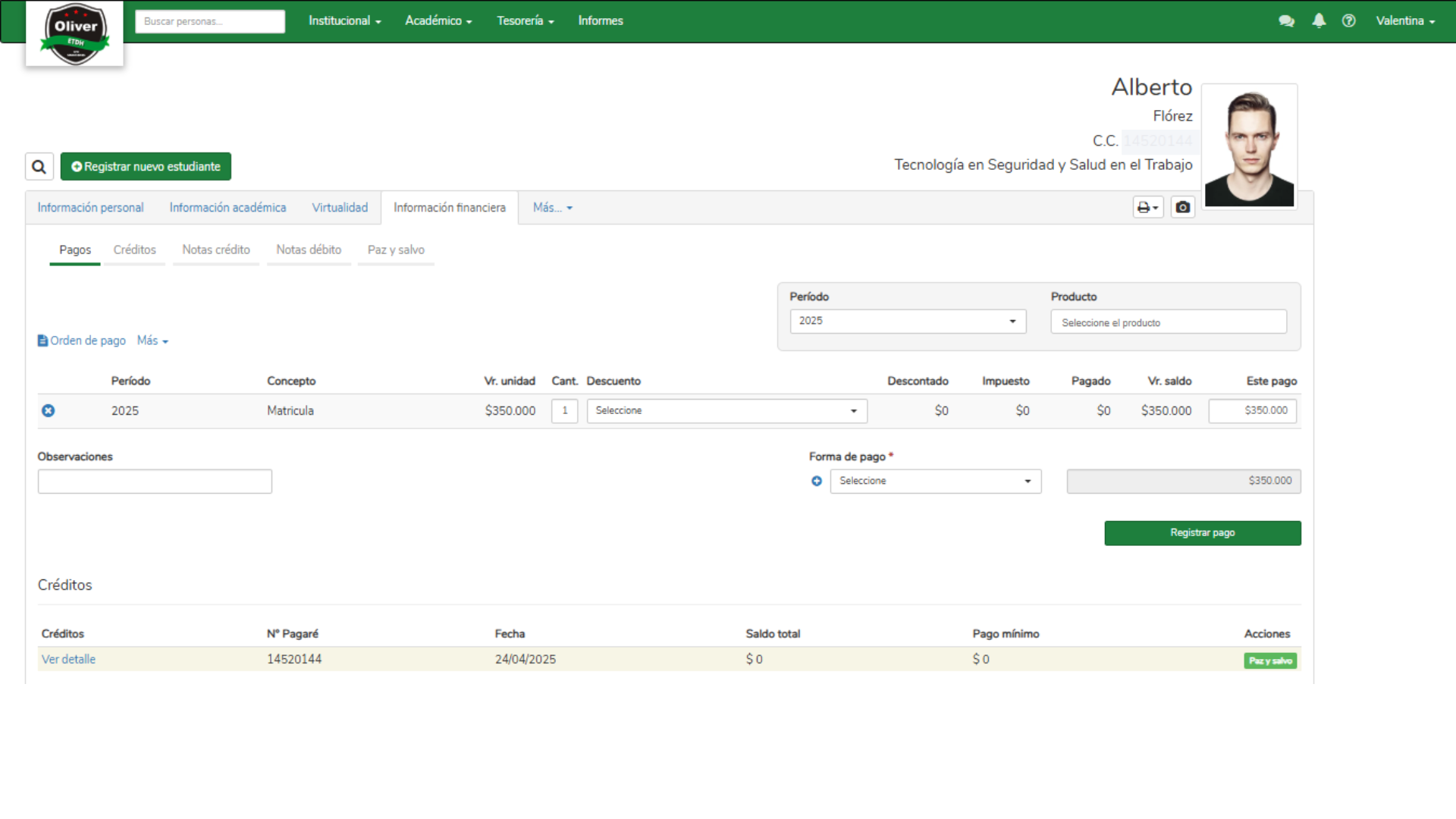Open the person search with the magnifier icon
The width and height of the screenshot is (1456, 819).
tap(39, 166)
